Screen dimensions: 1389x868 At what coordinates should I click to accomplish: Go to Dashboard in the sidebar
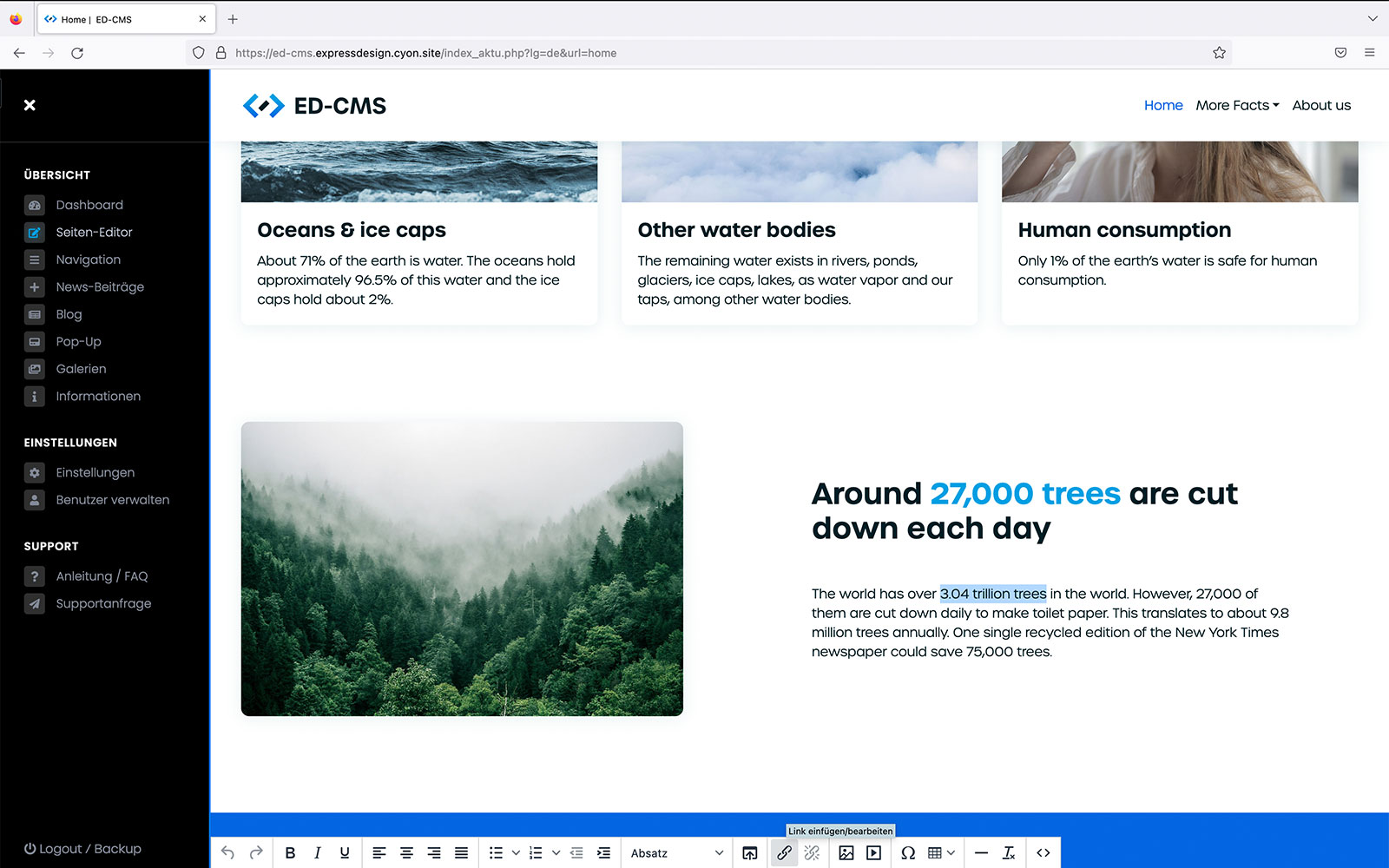click(89, 205)
